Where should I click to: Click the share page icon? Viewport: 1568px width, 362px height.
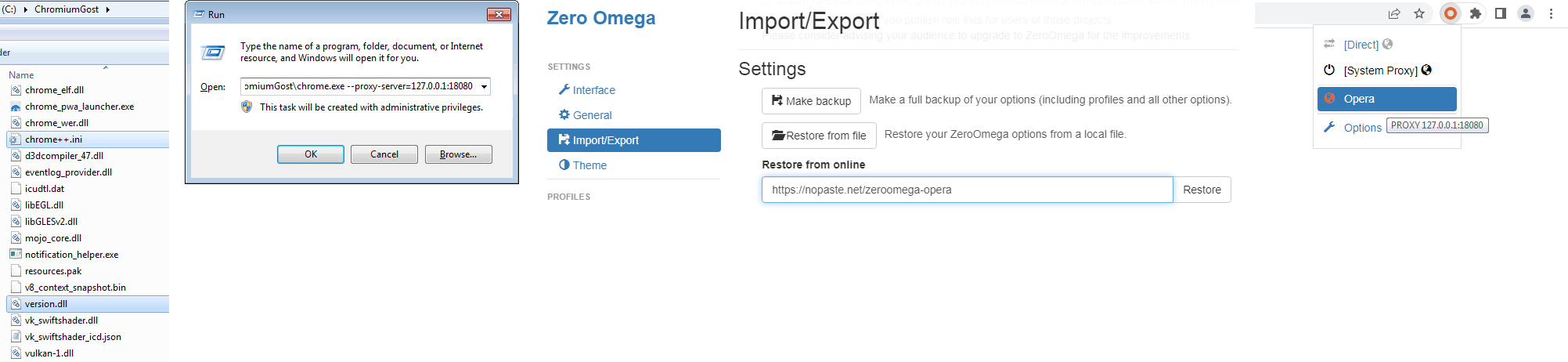tap(1394, 13)
